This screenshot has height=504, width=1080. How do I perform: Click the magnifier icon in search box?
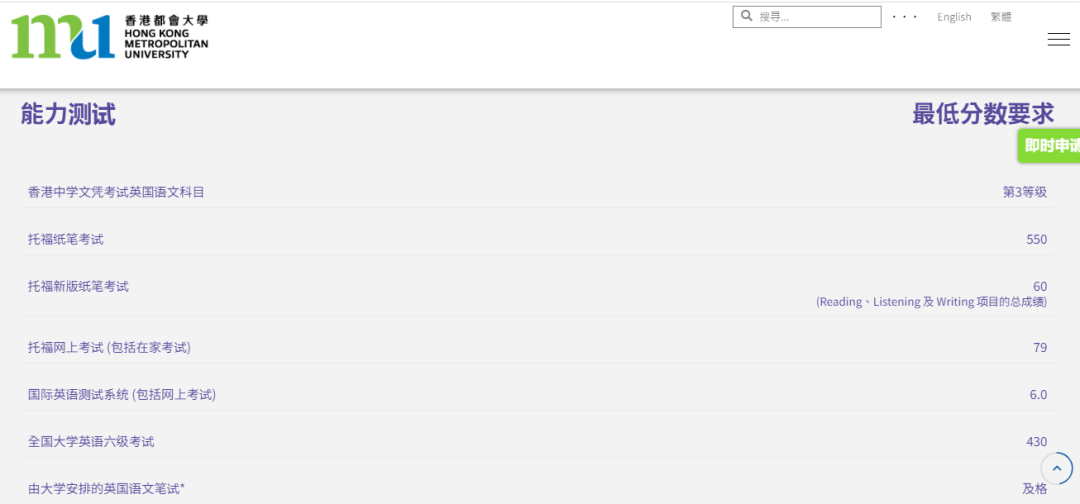pos(746,17)
